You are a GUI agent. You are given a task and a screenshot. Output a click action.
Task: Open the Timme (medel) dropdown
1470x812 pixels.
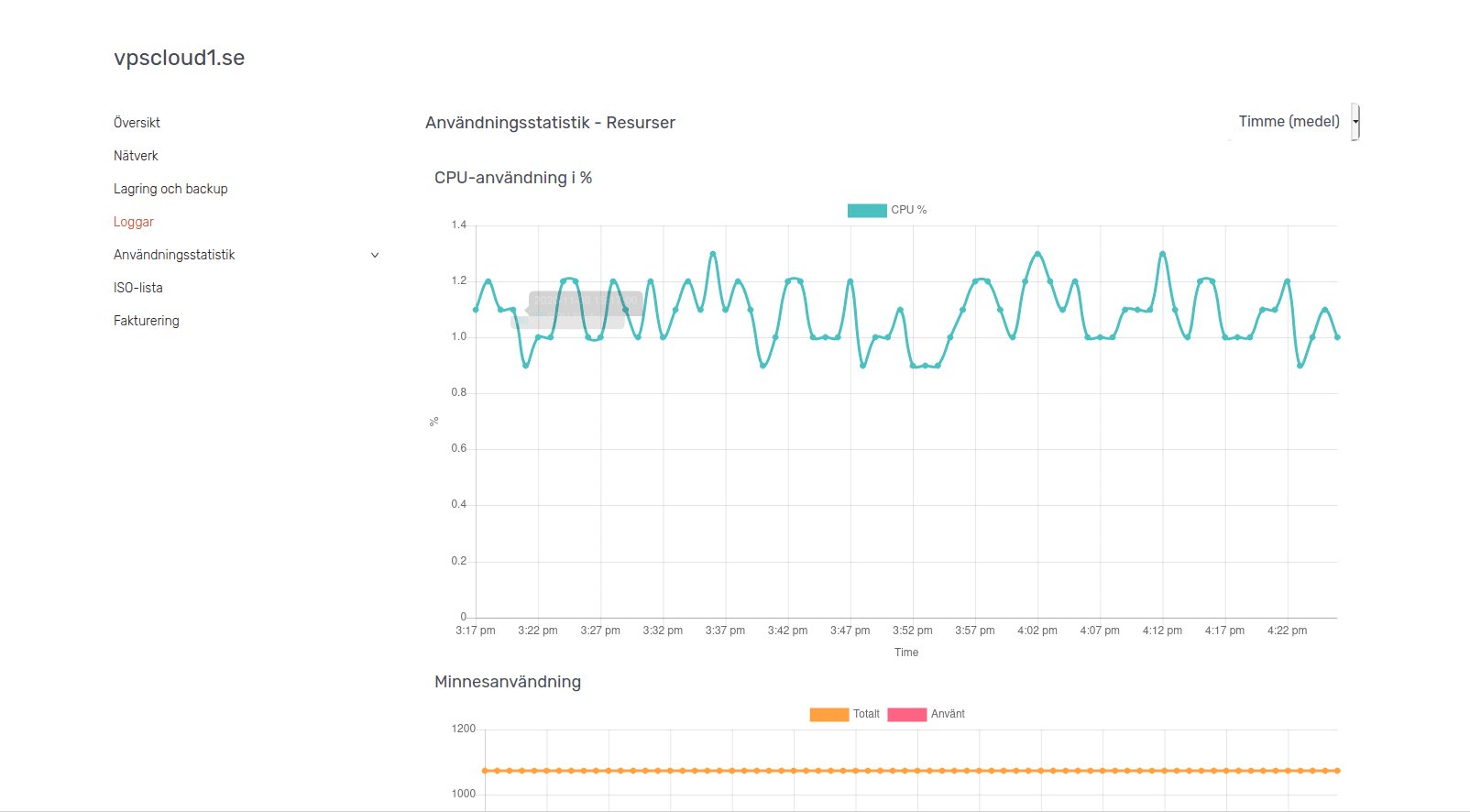click(x=1296, y=122)
